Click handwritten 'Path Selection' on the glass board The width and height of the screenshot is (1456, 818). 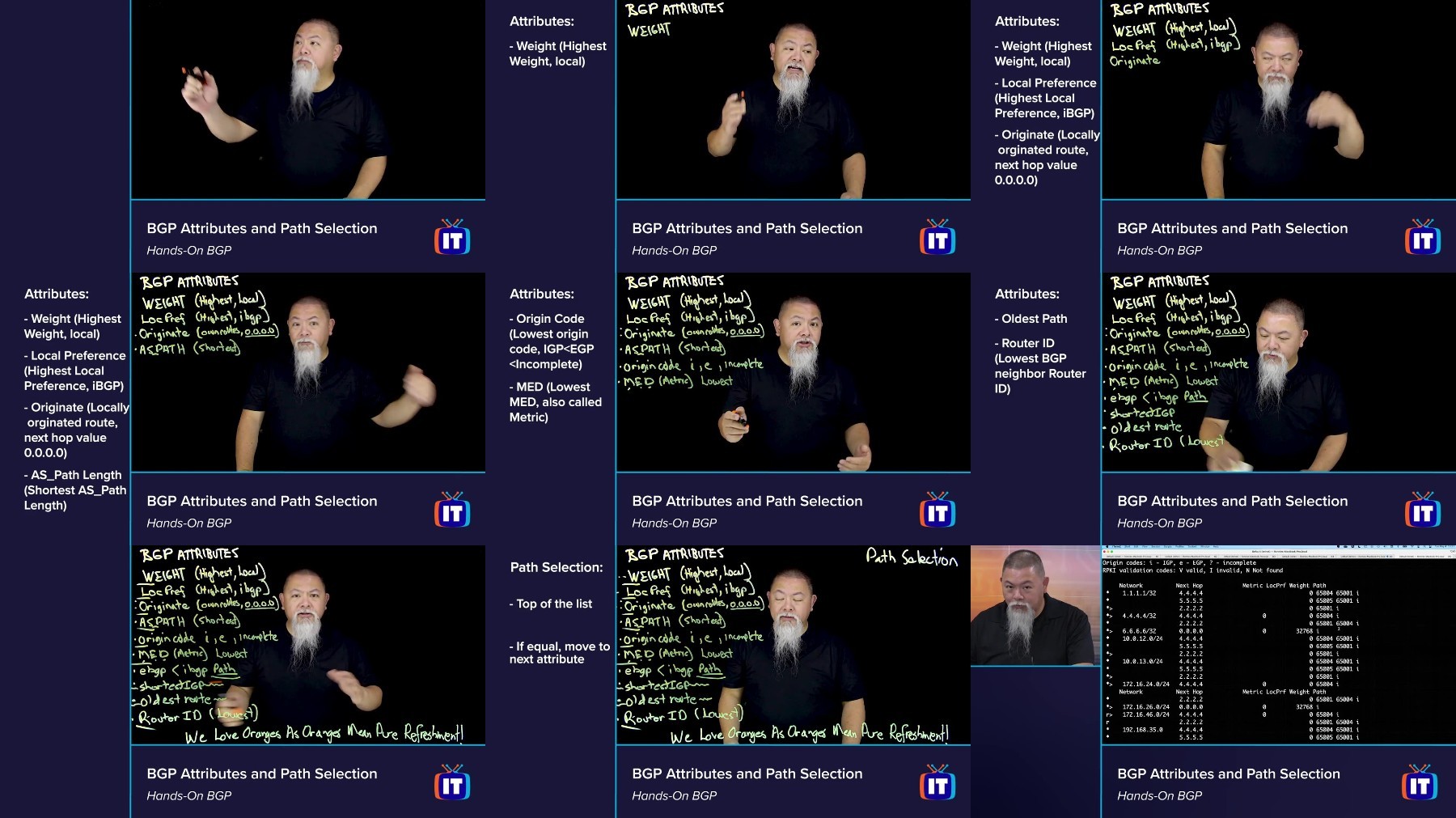912,557
